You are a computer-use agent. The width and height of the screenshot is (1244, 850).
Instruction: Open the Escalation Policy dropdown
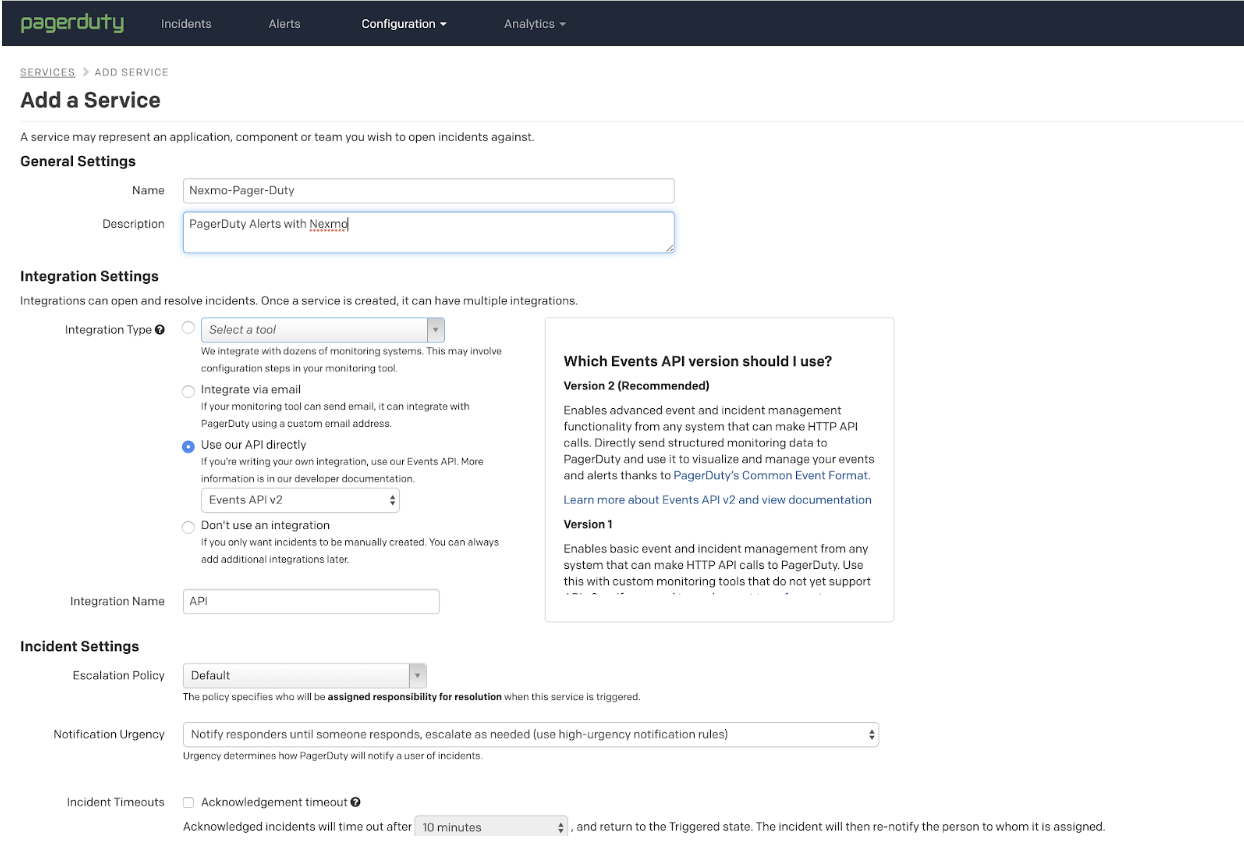pos(305,675)
